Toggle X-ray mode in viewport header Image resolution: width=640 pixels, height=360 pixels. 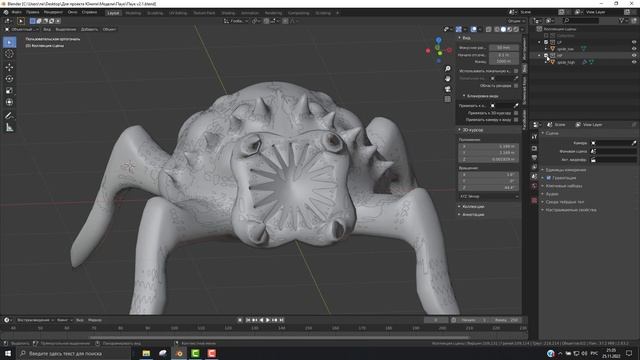tap(489, 29)
